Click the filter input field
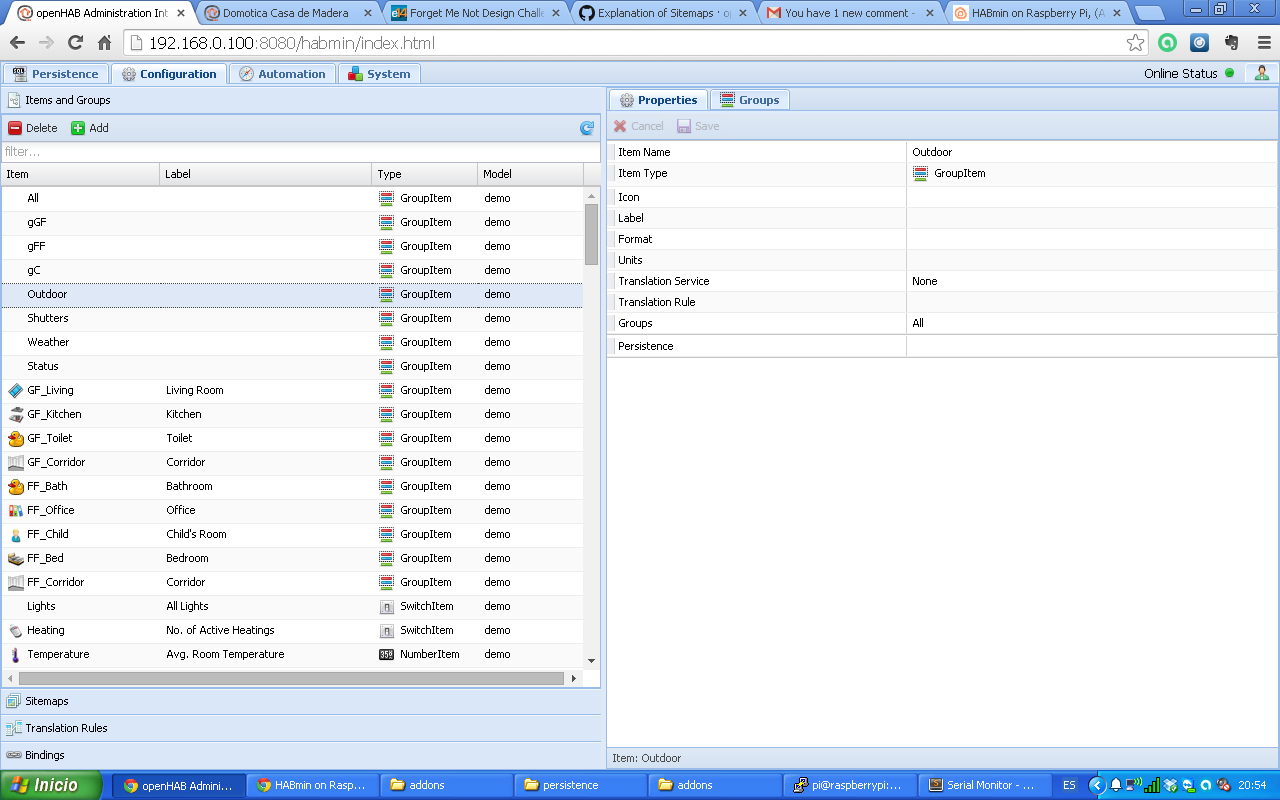Image resolution: width=1280 pixels, height=800 pixels. pyautogui.click(x=300, y=151)
